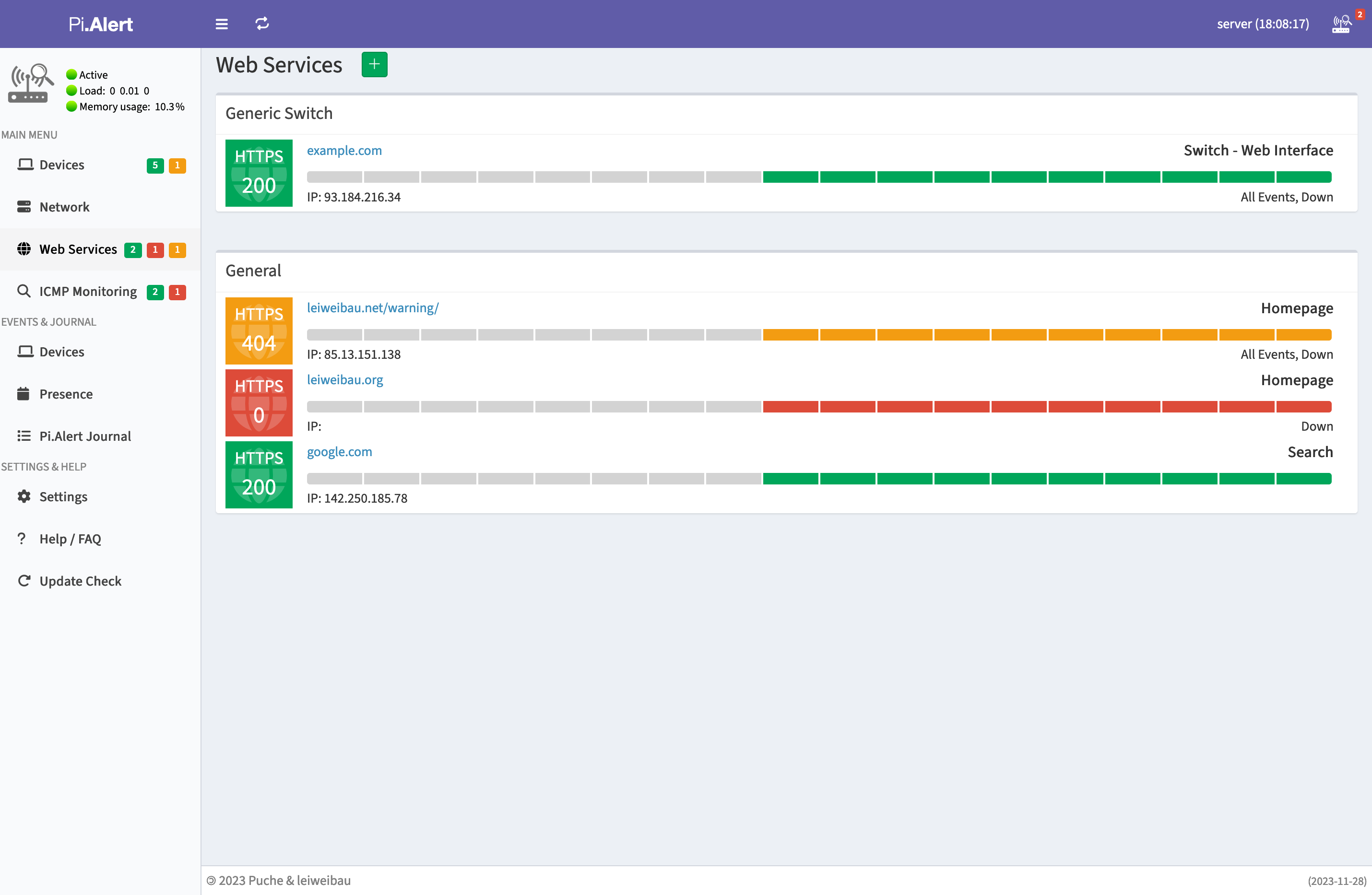
Task: Click the orange HTTPS 404 status tile
Action: (259, 330)
